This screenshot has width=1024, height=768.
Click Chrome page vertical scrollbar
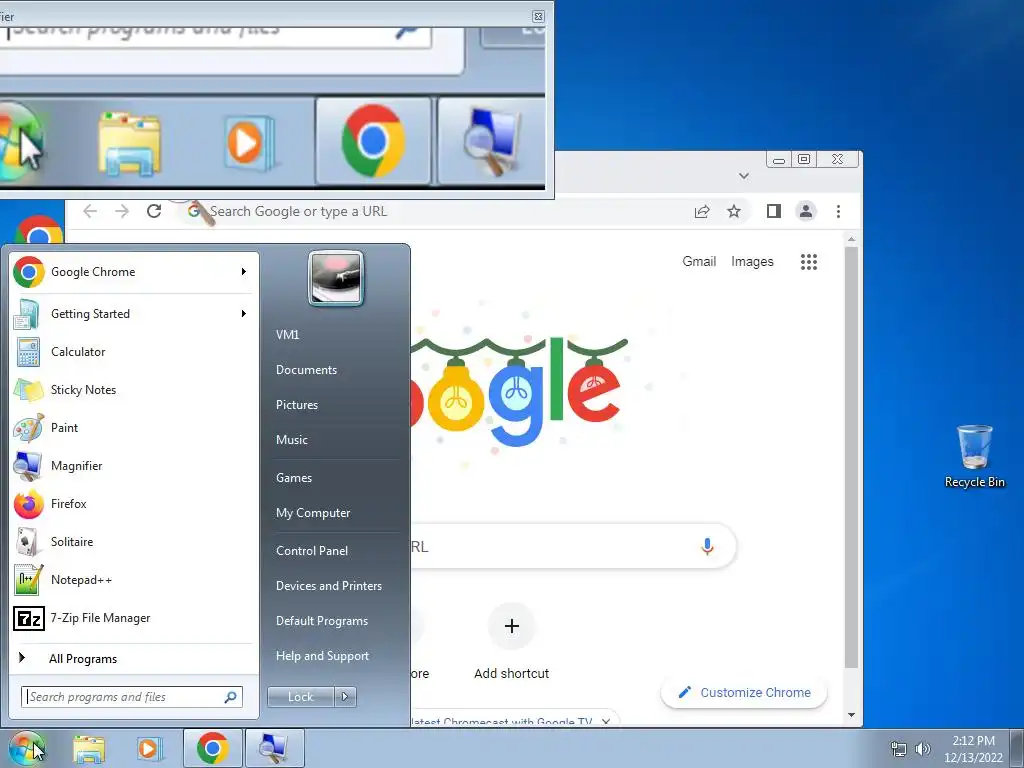[851, 457]
